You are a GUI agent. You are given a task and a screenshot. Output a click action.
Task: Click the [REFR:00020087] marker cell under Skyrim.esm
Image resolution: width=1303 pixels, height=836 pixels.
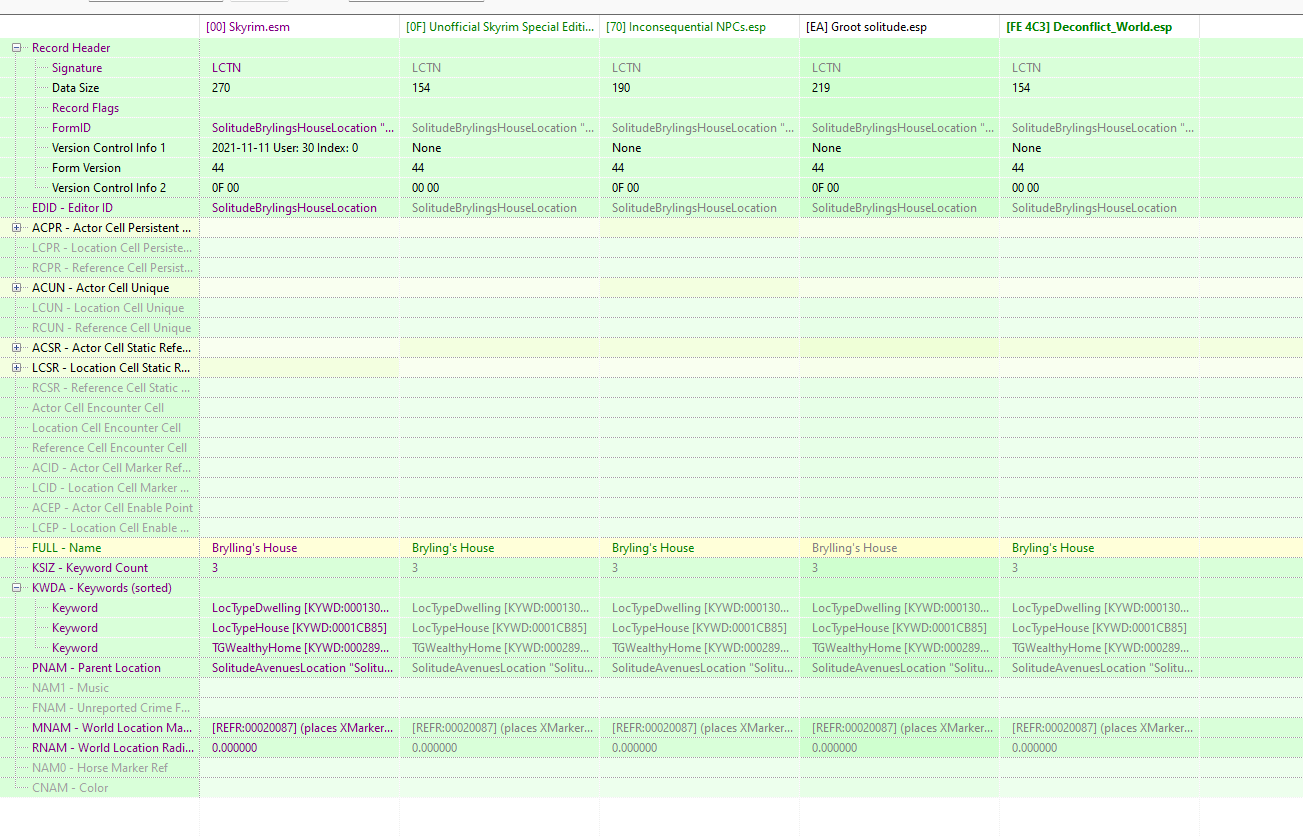pyautogui.click(x=303, y=728)
